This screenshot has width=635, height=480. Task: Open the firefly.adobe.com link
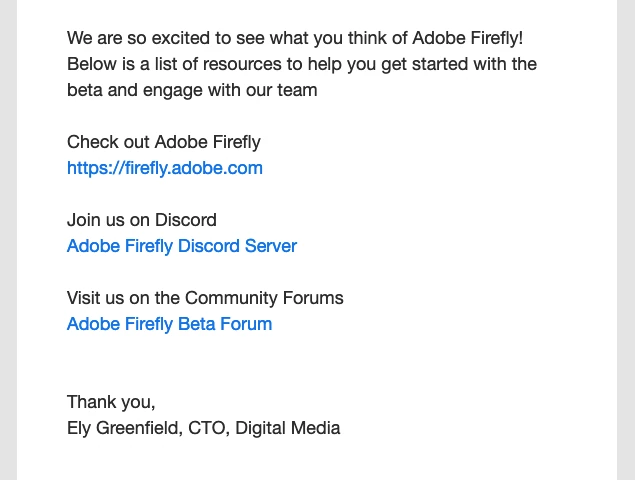164,168
